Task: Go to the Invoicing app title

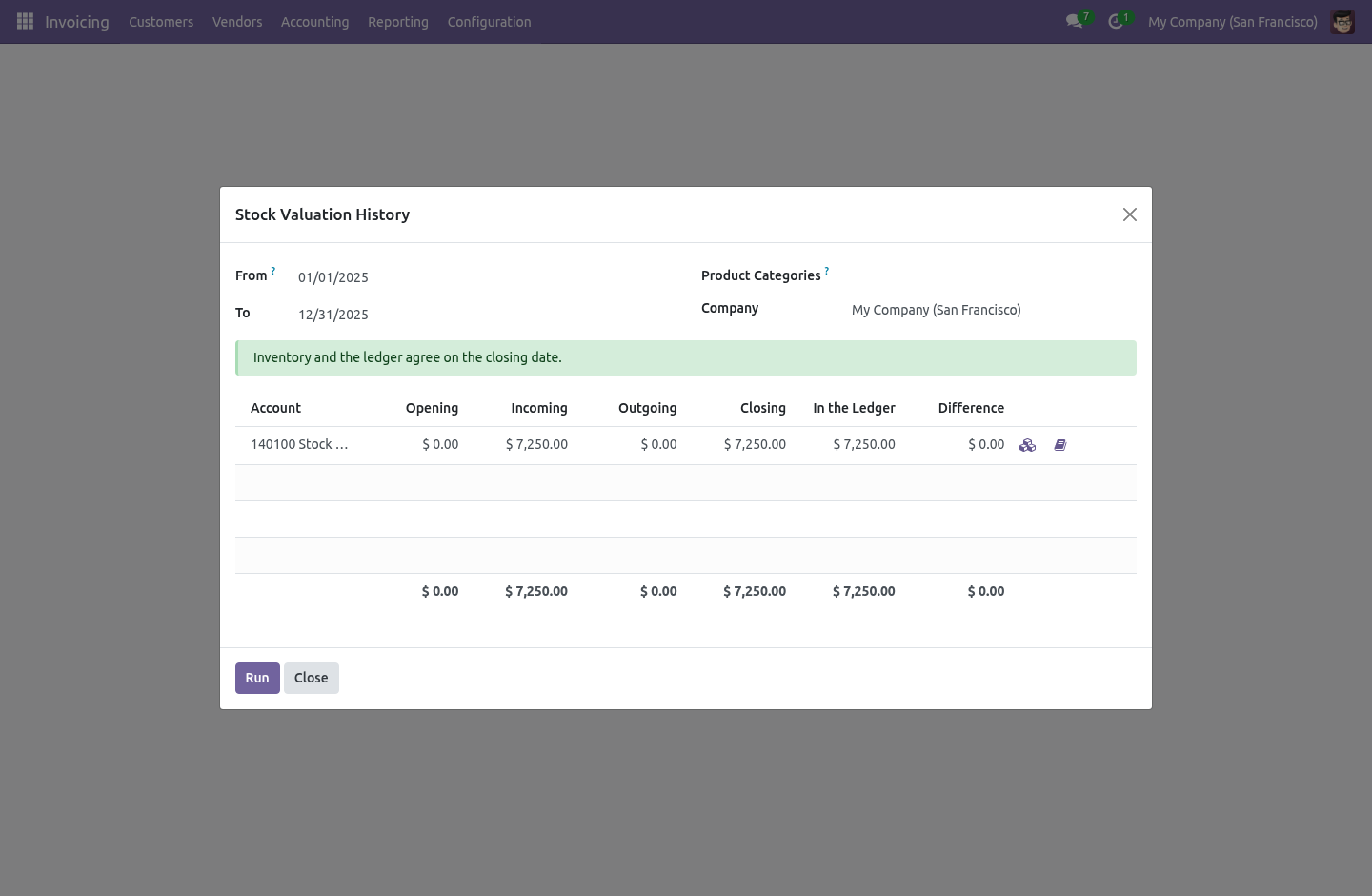Action: [77, 22]
